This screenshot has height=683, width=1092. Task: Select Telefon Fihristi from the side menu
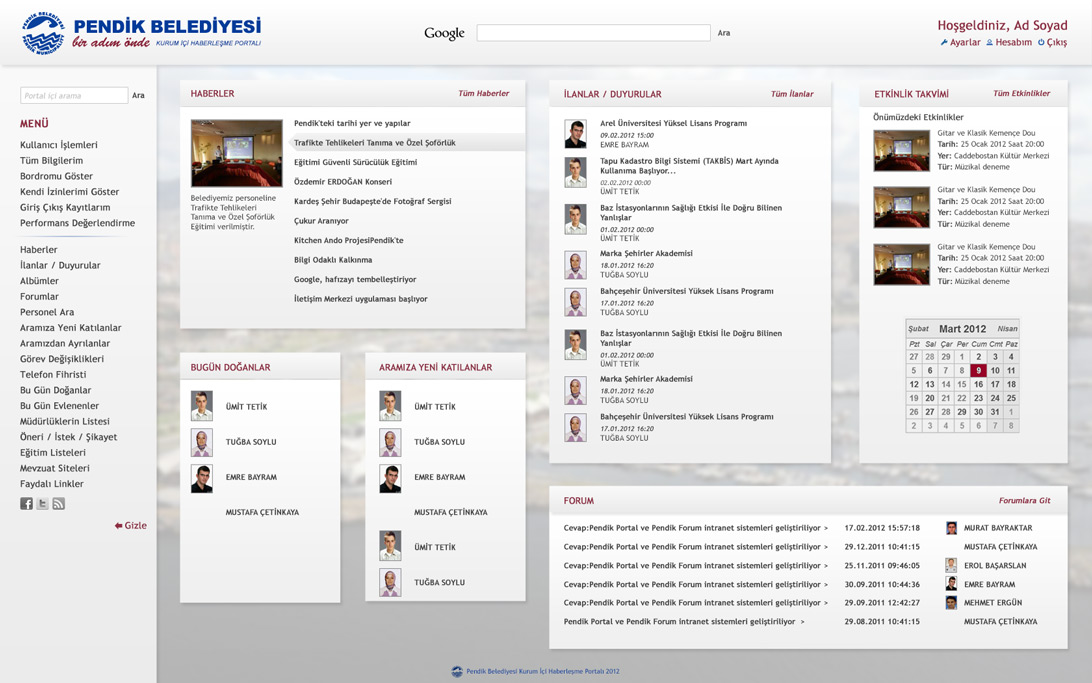click(53, 375)
